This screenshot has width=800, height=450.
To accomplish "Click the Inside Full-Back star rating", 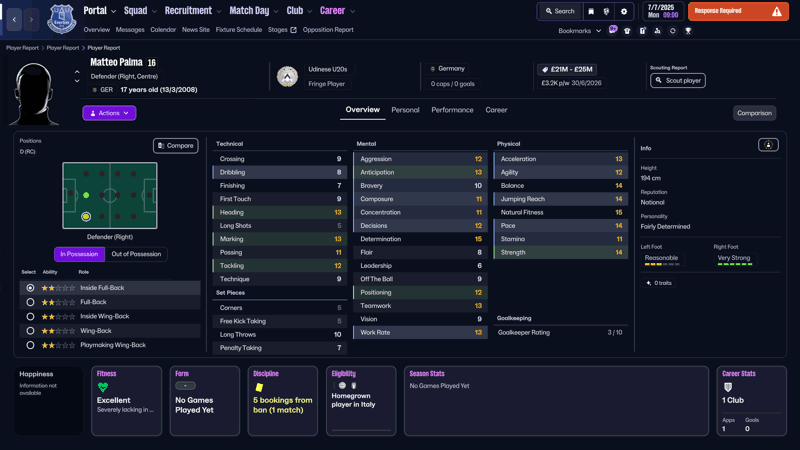I will tap(58, 288).
